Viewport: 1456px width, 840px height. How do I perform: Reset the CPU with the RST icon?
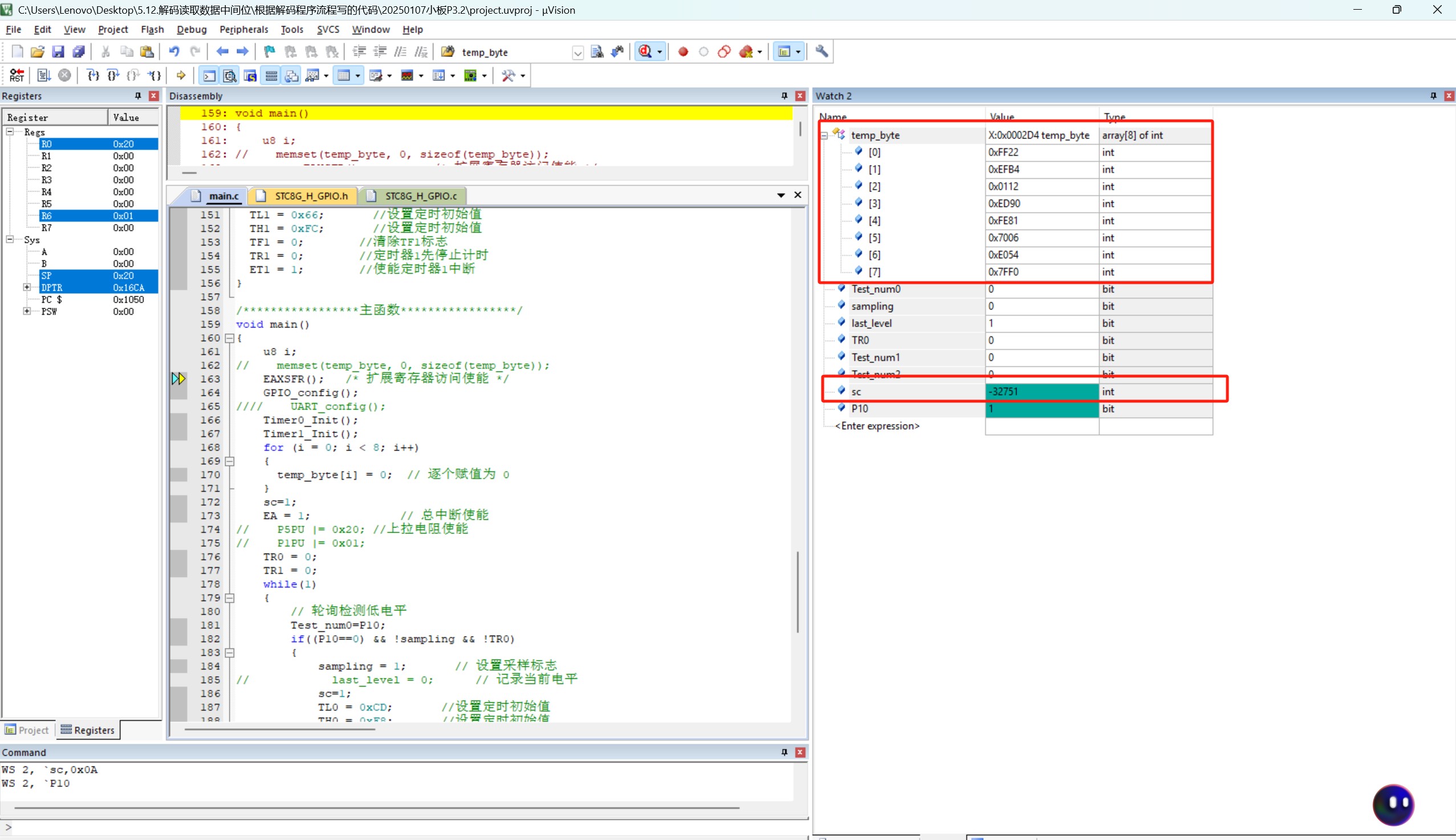click(17, 76)
